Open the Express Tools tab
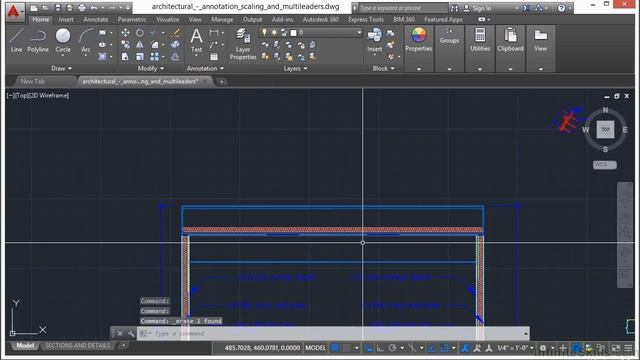Viewport: 640px width, 360px height. point(366,19)
